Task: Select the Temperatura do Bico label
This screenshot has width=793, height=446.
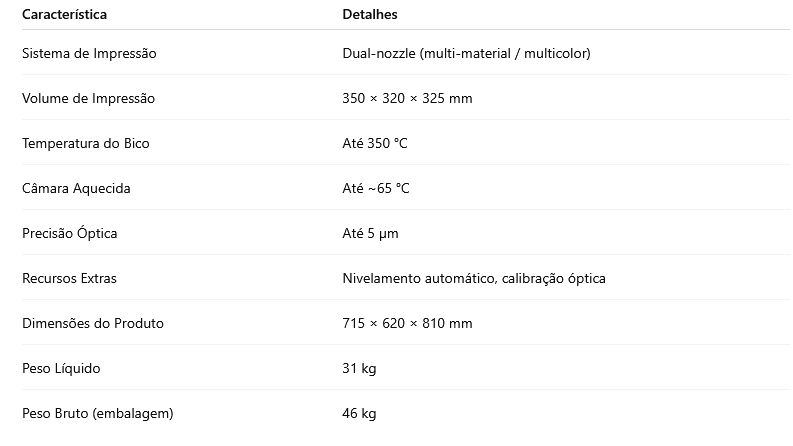Action: (x=85, y=144)
